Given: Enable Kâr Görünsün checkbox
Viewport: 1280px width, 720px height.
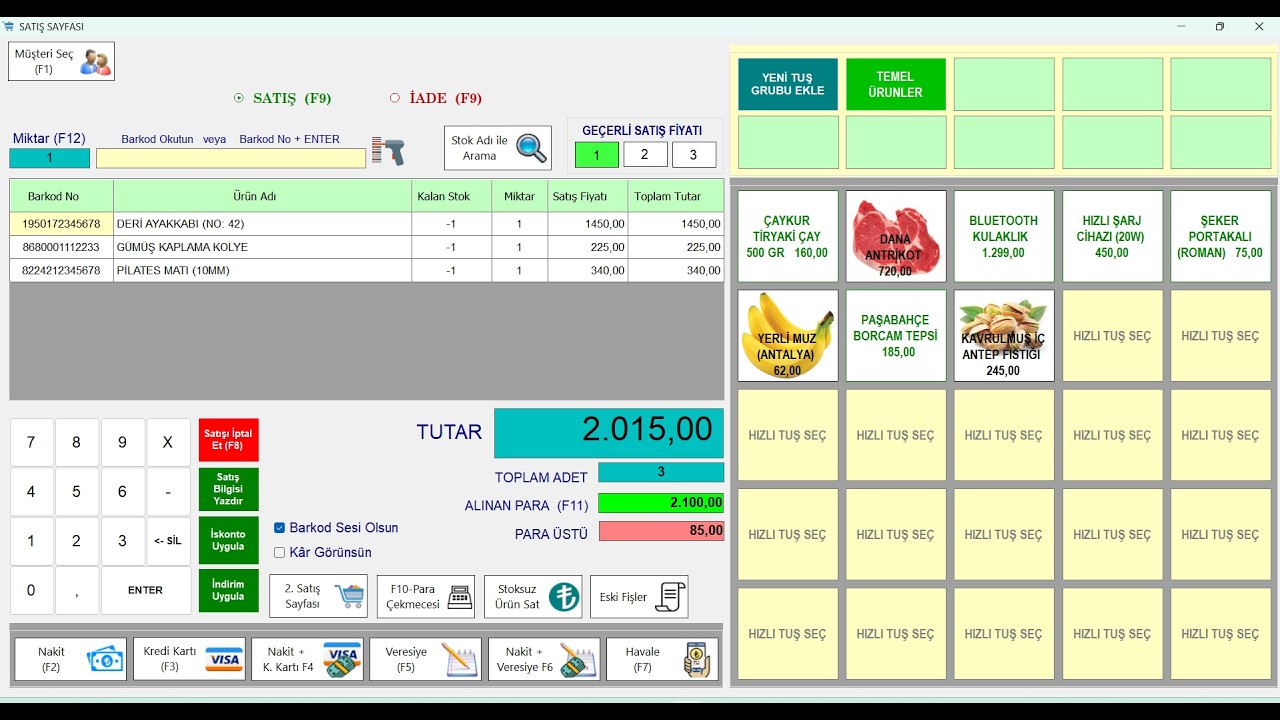Looking at the screenshot, I should [x=280, y=552].
